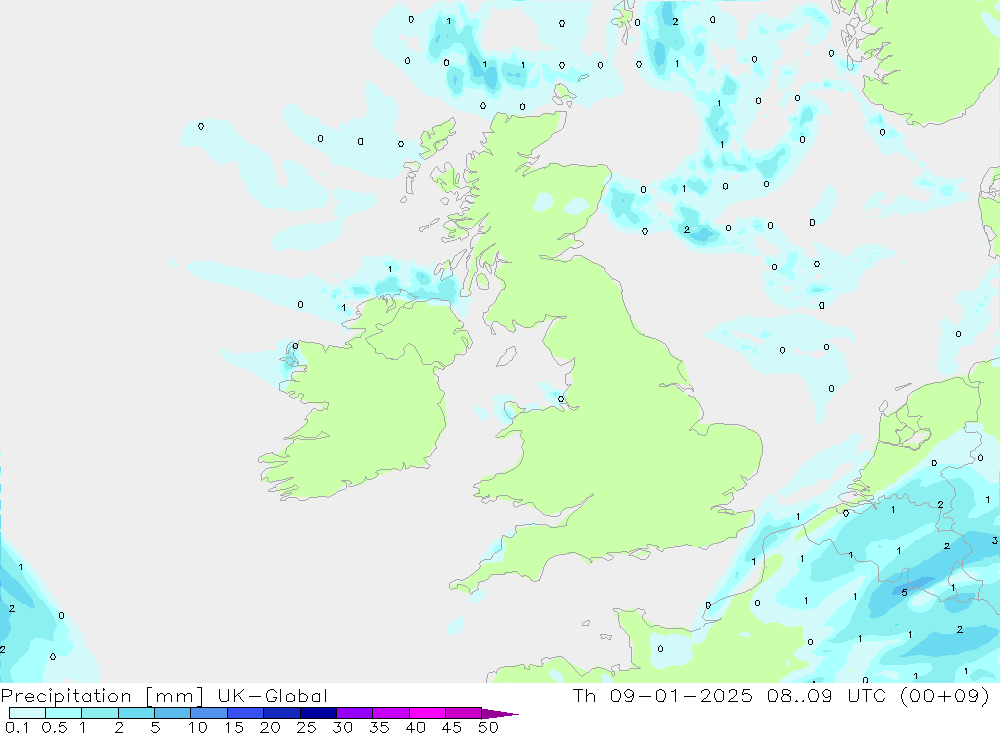Click the 1–2 mm legend swatch
Viewport: 1000px width, 733px height.
click(x=100, y=713)
